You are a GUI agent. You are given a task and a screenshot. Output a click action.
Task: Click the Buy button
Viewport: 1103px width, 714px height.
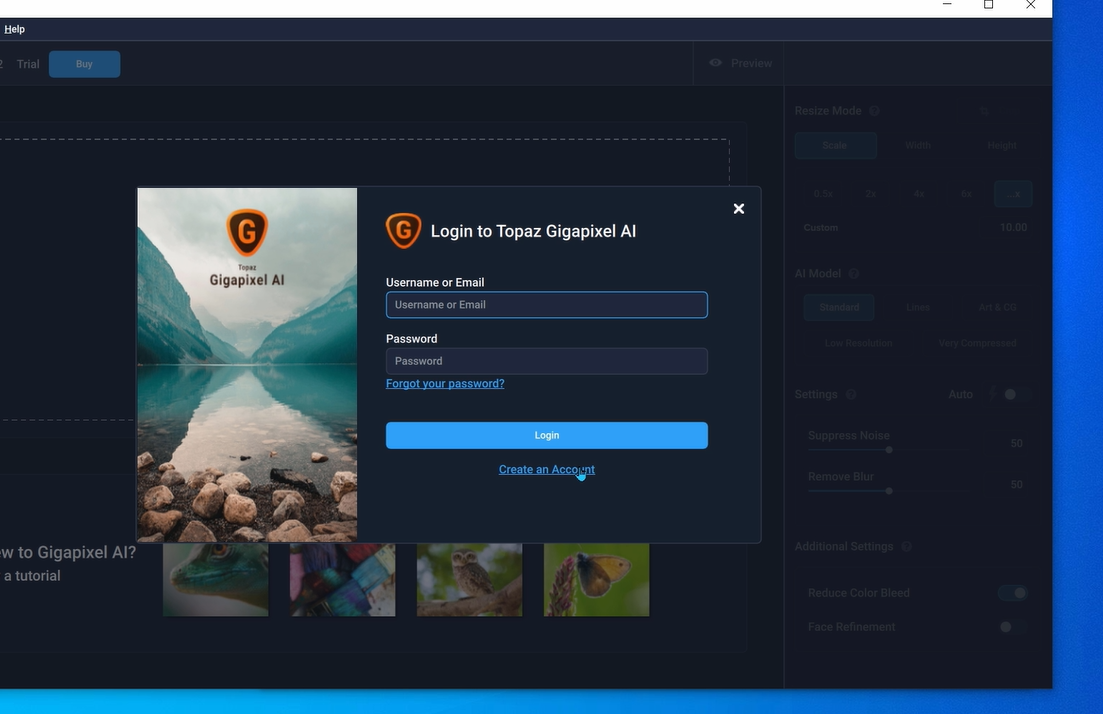pyautogui.click(x=84, y=64)
